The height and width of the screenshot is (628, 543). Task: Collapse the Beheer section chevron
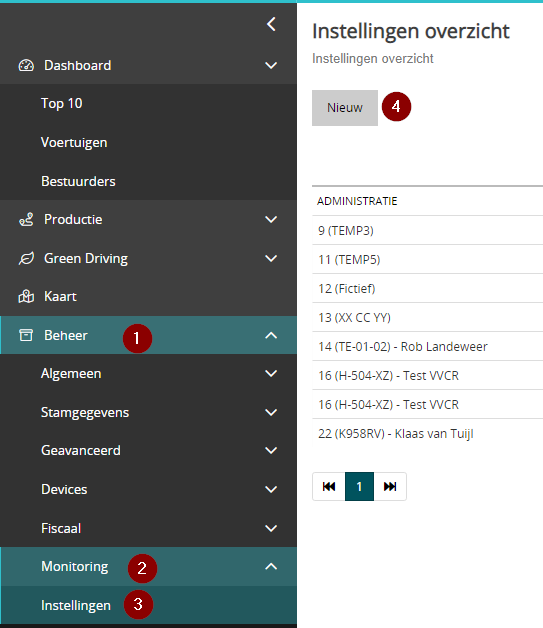point(271,335)
